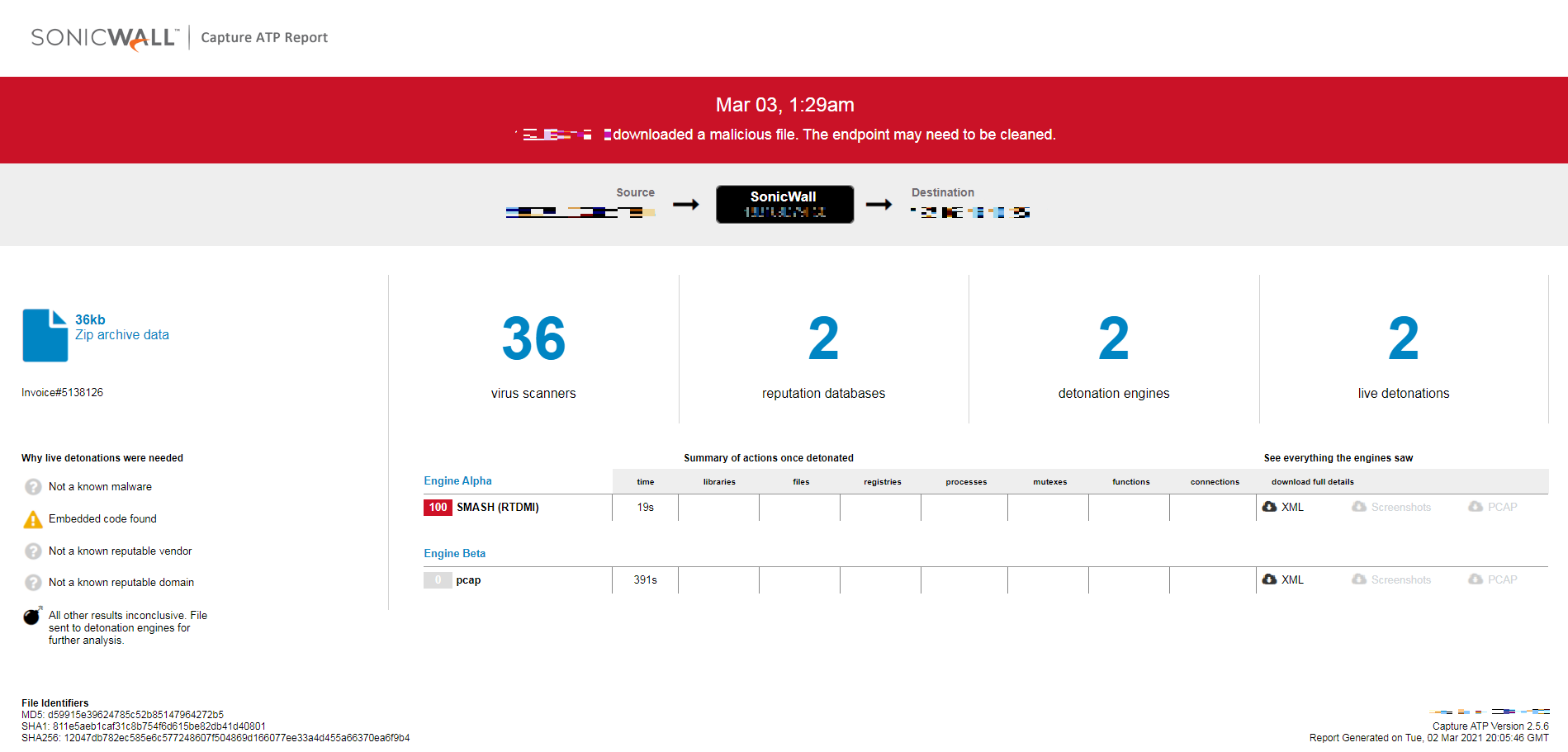Screen dimensions: 1568x752
Task: Click the 391s time cell
Action: point(645,580)
